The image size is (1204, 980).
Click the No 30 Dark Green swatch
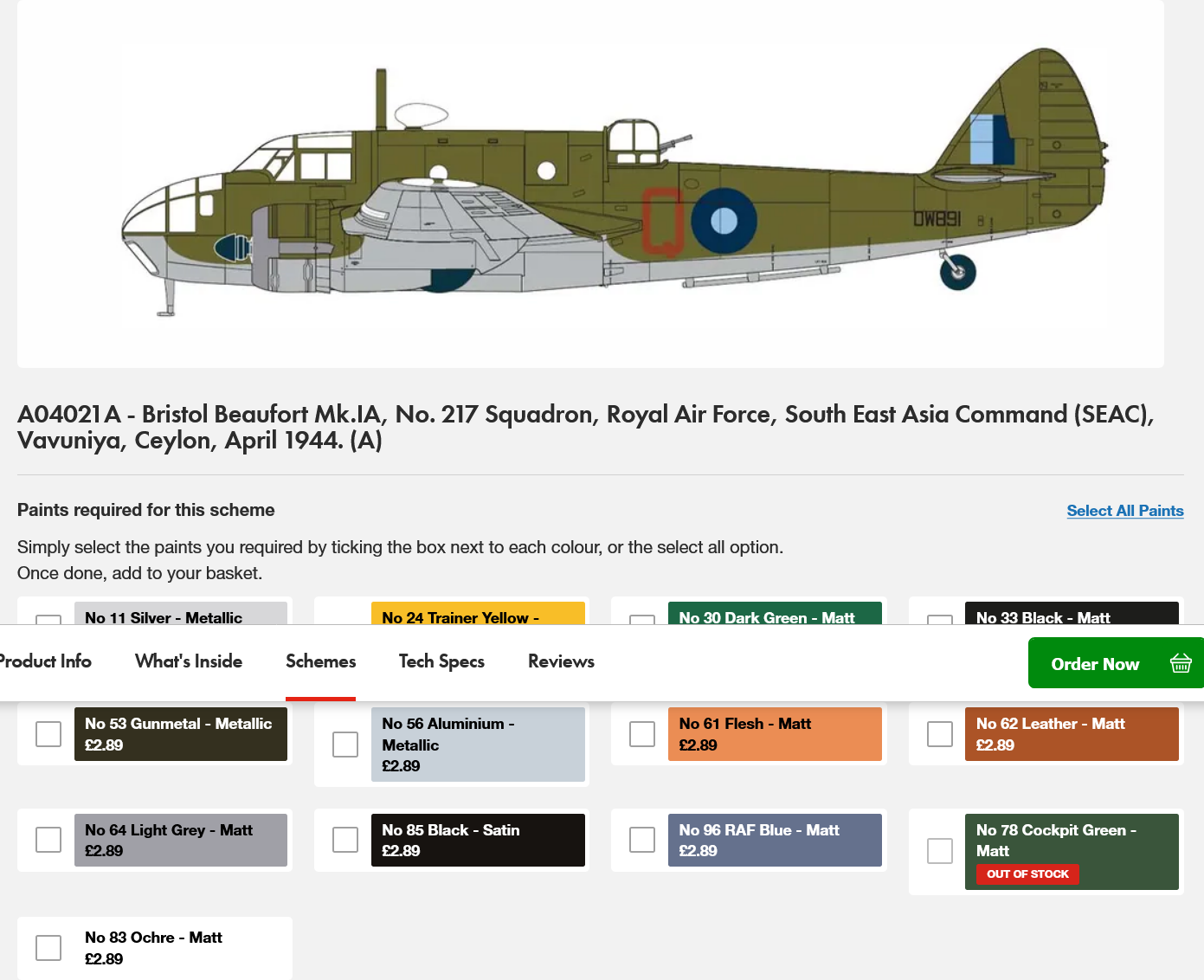point(775,613)
